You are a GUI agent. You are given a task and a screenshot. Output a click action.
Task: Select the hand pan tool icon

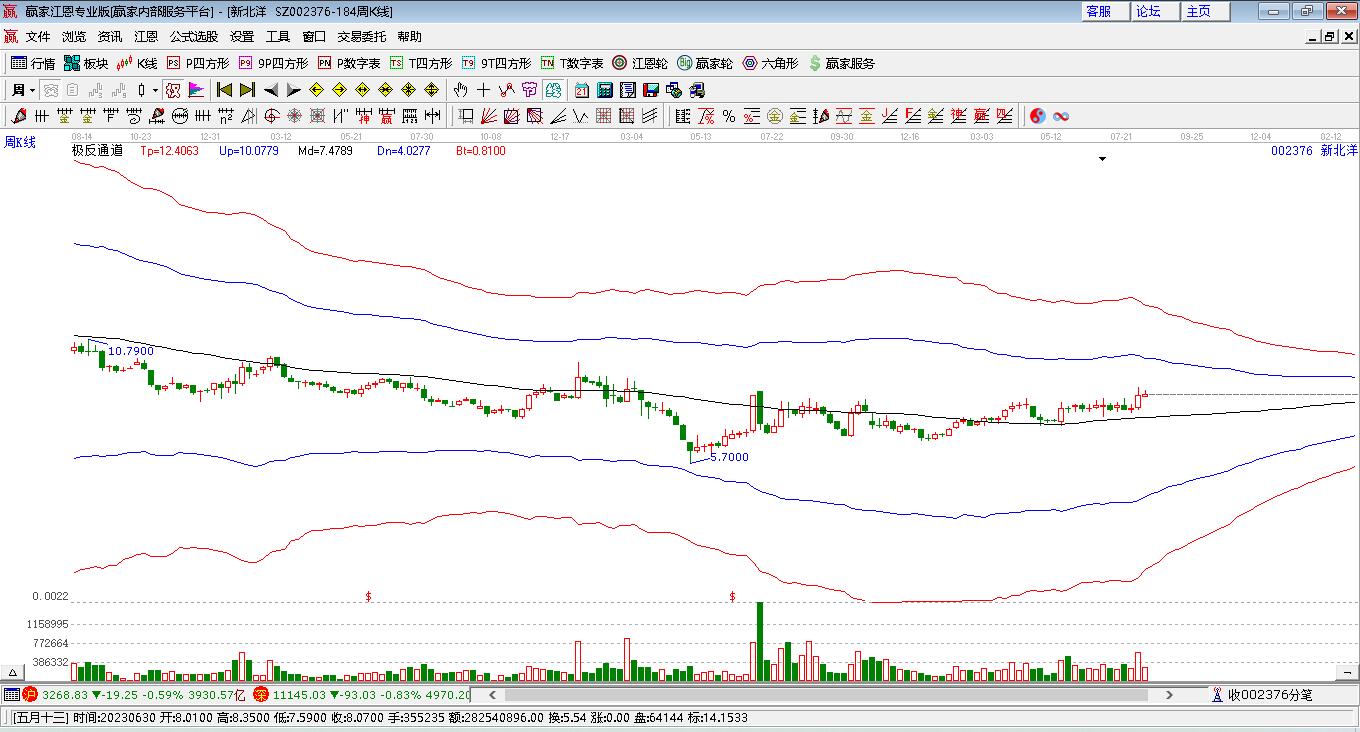click(461, 90)
